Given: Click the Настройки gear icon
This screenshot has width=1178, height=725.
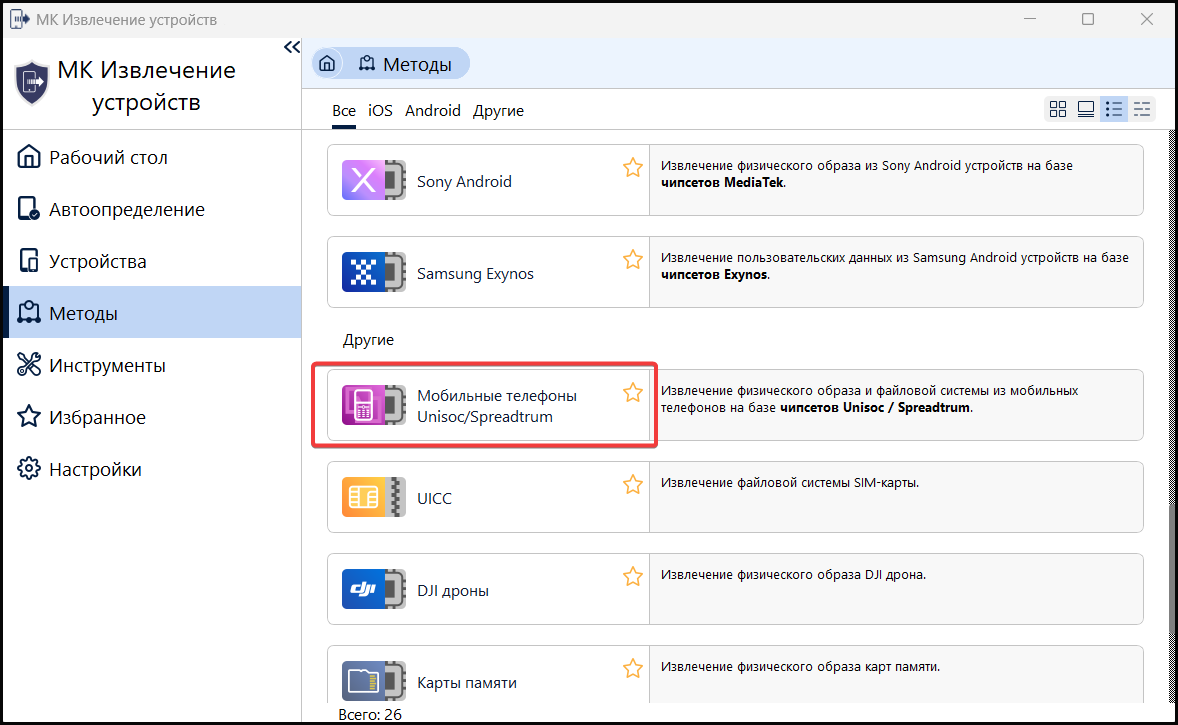Looking at the screenshot, I should [x=29, y=468].
